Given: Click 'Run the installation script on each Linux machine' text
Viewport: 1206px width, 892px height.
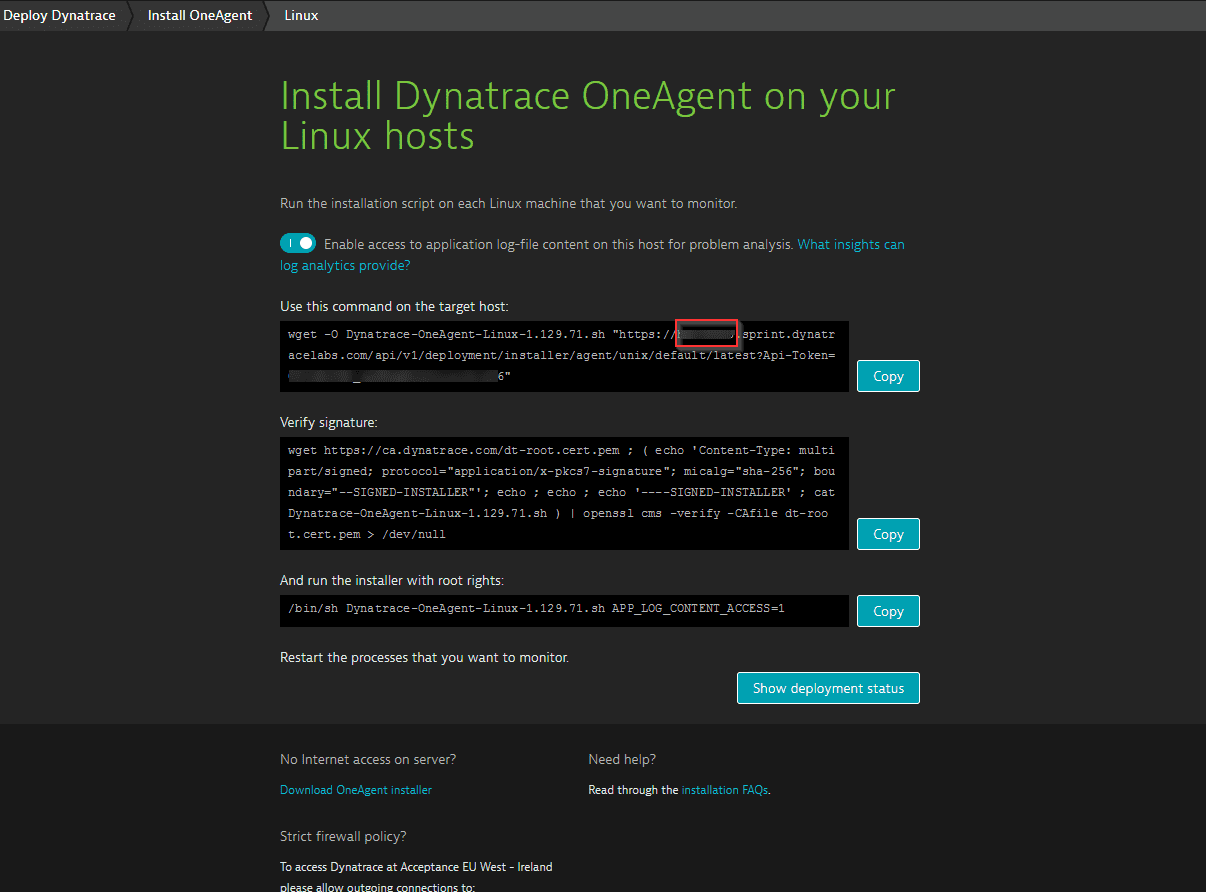Looking at the screenshot, I should pos(508,204).
